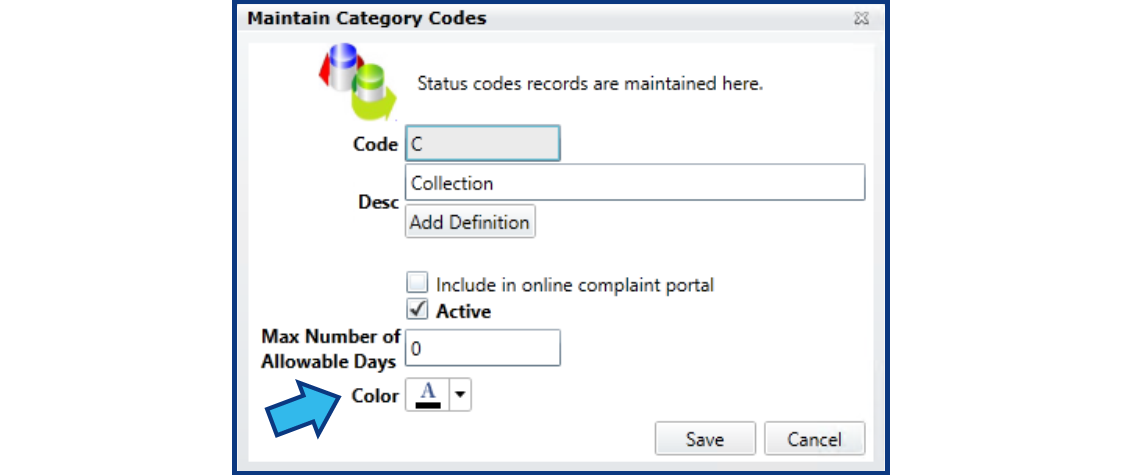Click the Status codes records description text
This screenshot has height=475, width=1124.
click(590, 84)
